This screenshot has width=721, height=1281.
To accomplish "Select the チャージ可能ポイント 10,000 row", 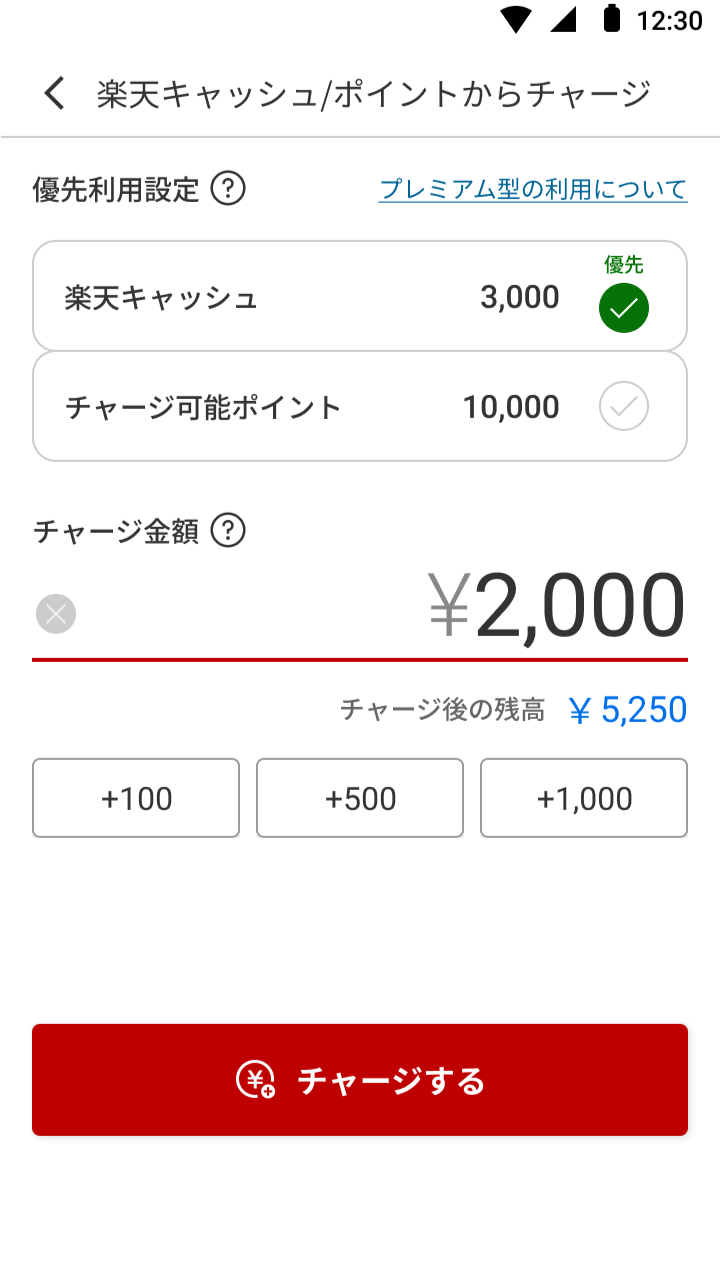I will 300,407.
